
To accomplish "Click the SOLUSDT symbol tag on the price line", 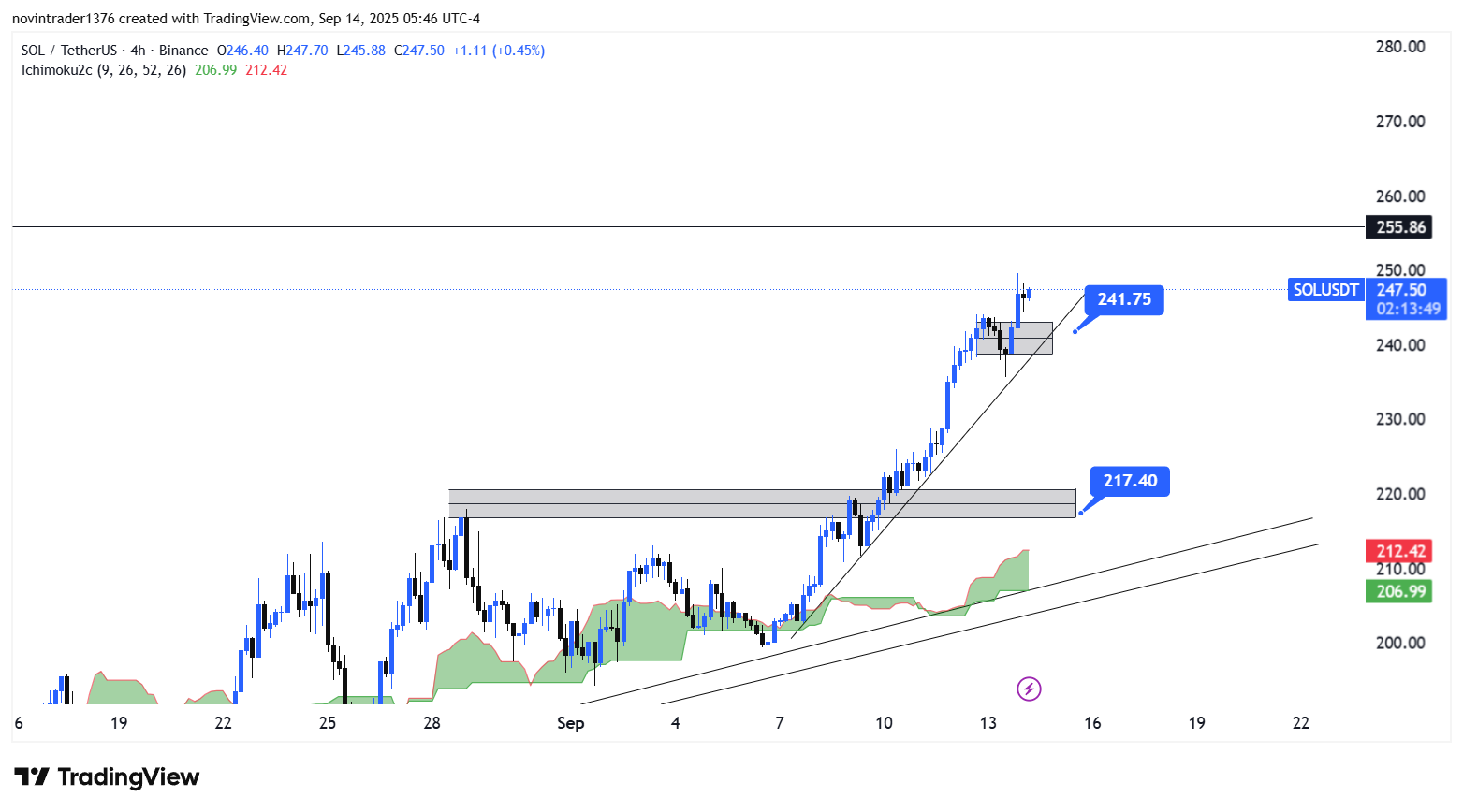I will (1324, 290).
